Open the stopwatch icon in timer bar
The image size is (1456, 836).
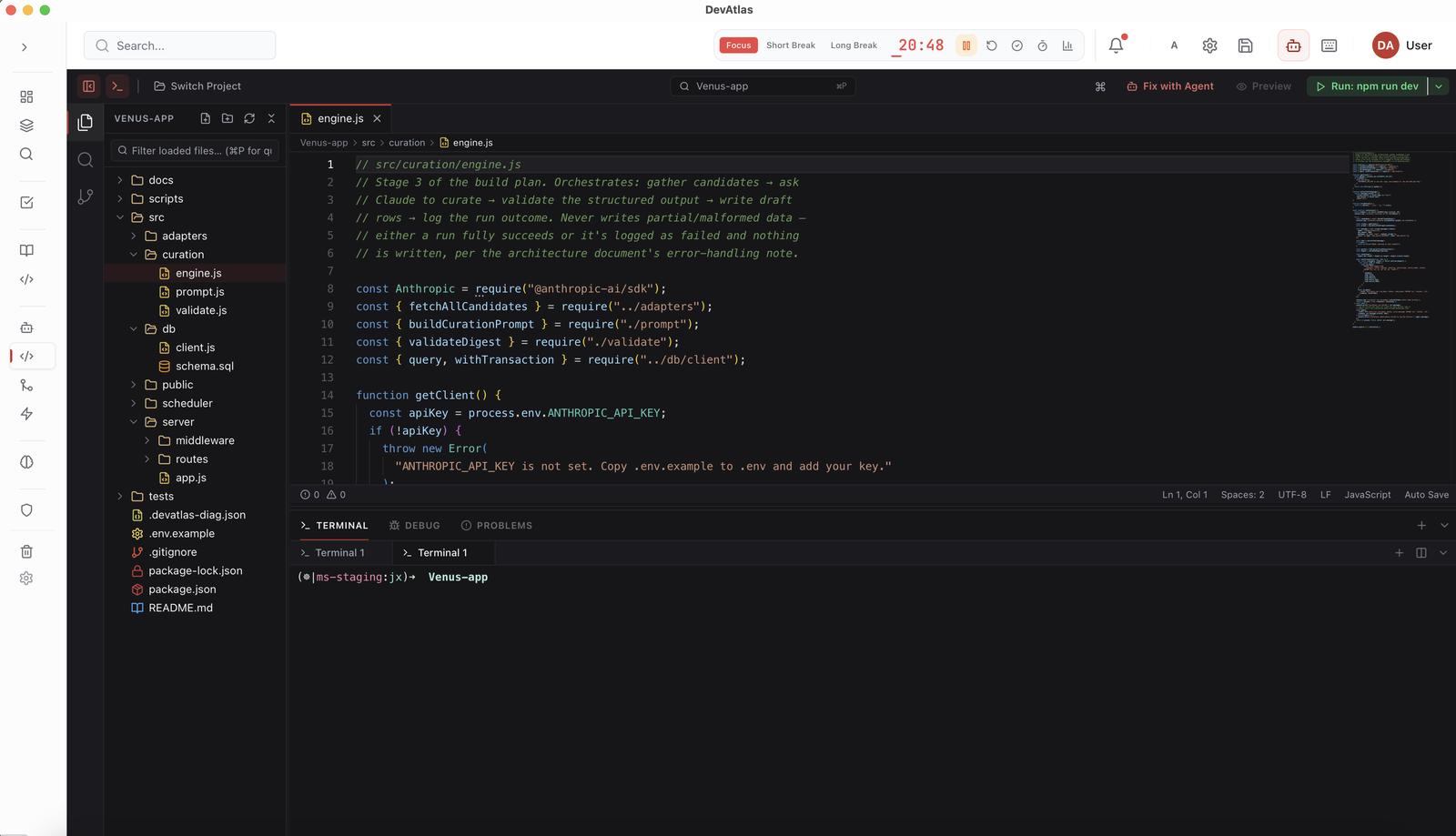pos(1042,45)
